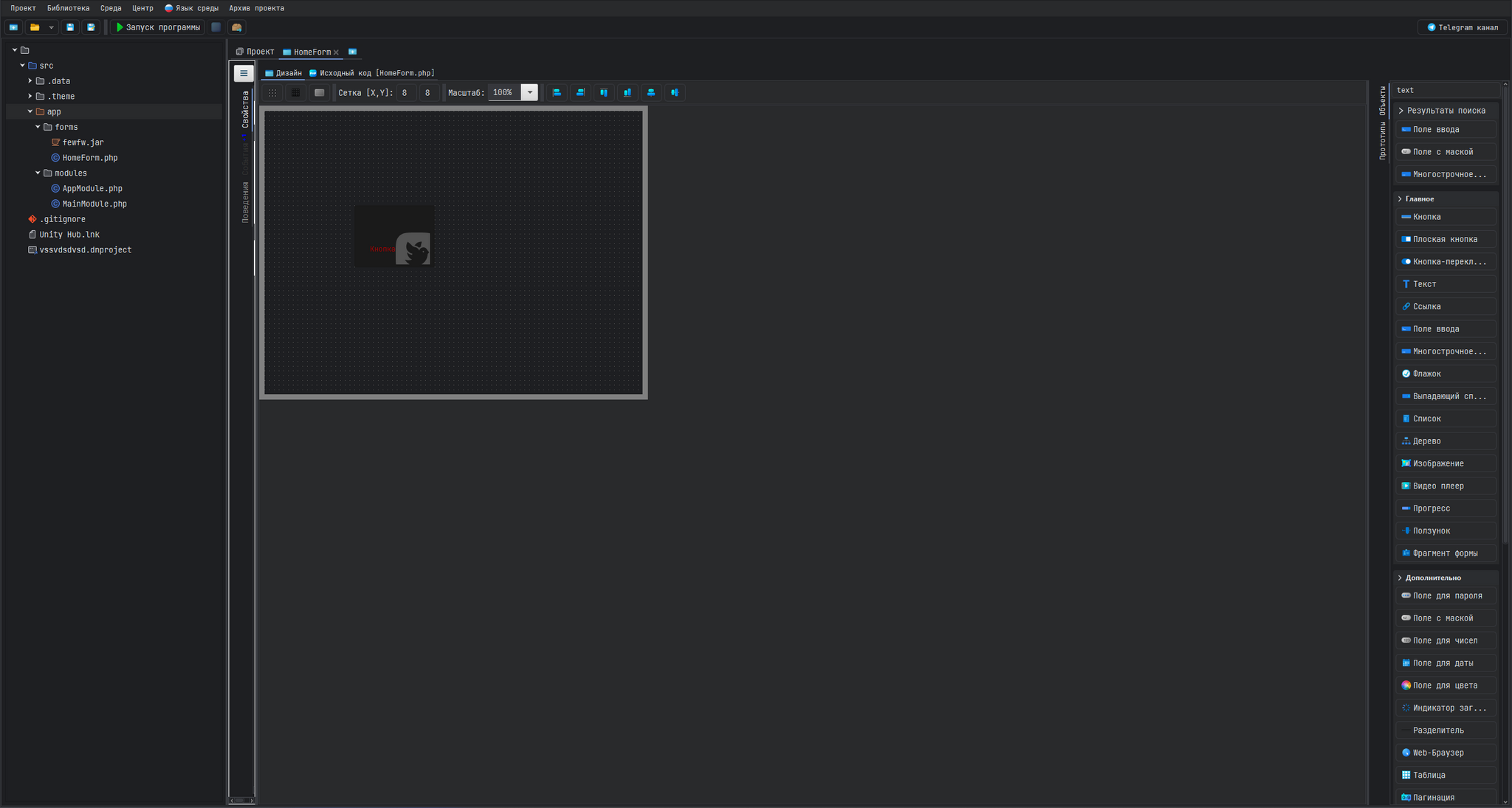1512x808 pixels.
Task: Click the new form icon beside HomeForm tab
Action: pos(353,52)
